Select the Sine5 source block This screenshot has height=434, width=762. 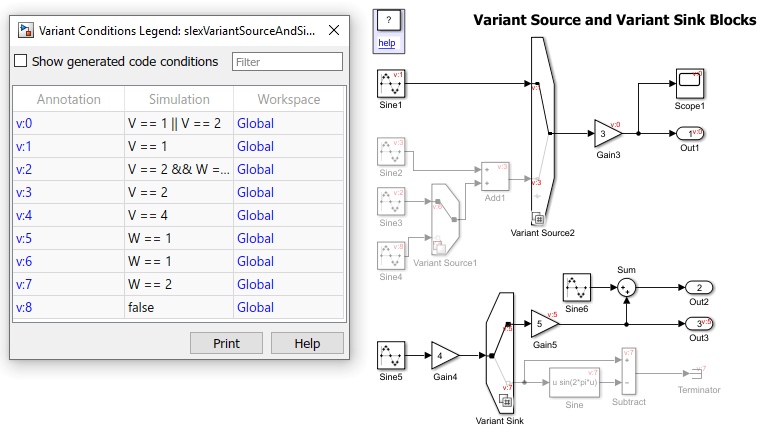tap(391, 355)
